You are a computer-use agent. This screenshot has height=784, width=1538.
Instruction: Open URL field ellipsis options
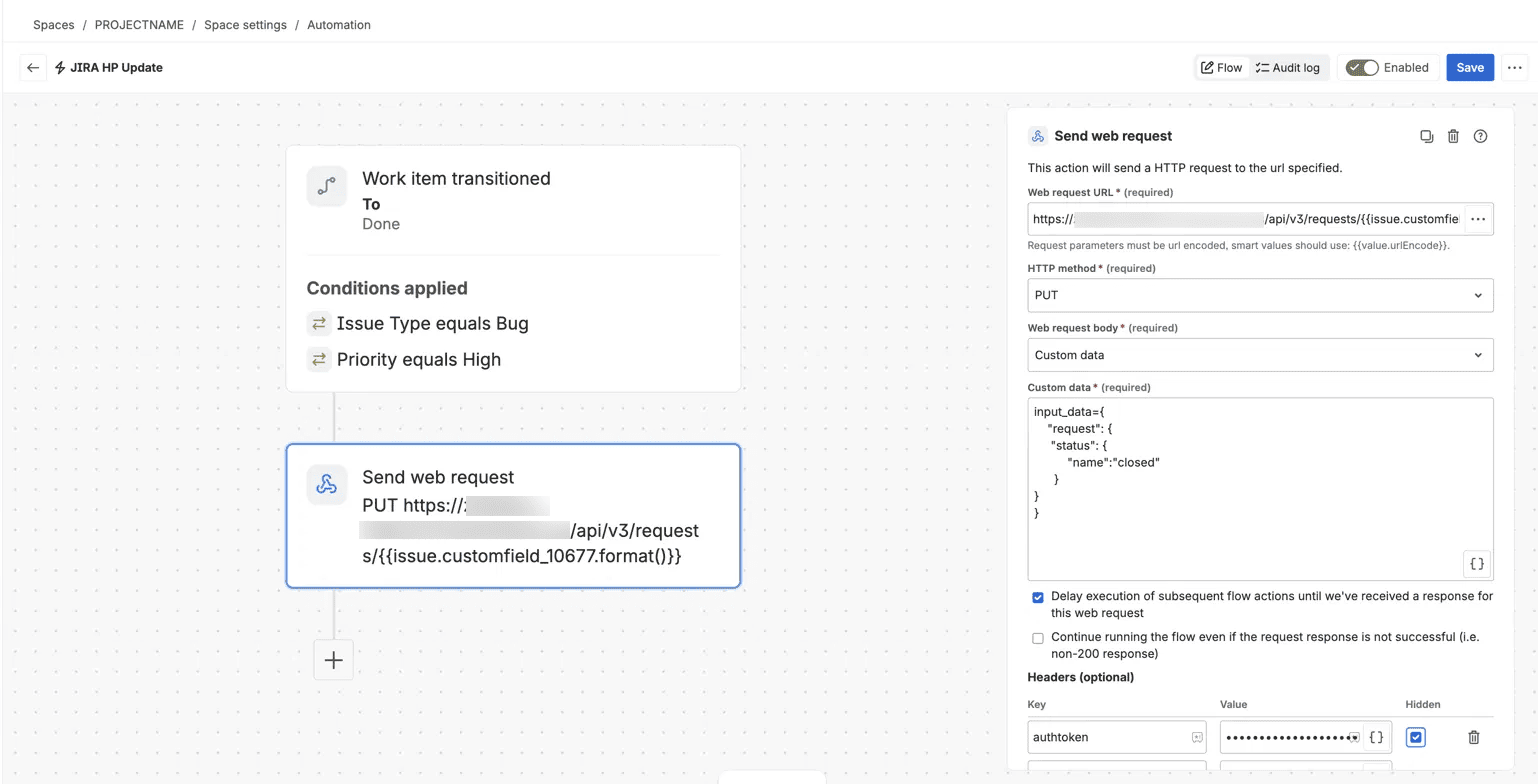[x=1478, y=219]
